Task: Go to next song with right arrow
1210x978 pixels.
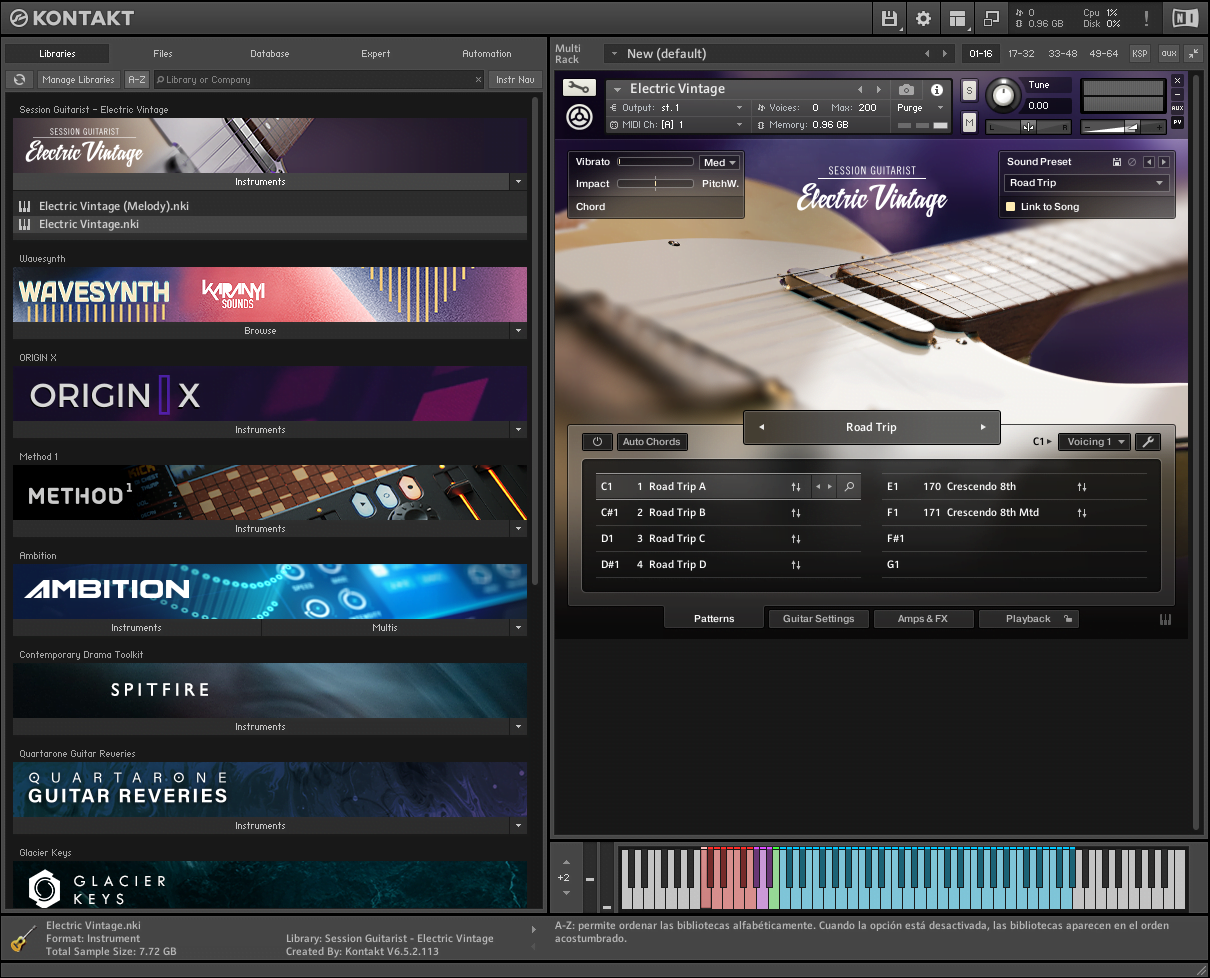Action: (x=983, y=427)
